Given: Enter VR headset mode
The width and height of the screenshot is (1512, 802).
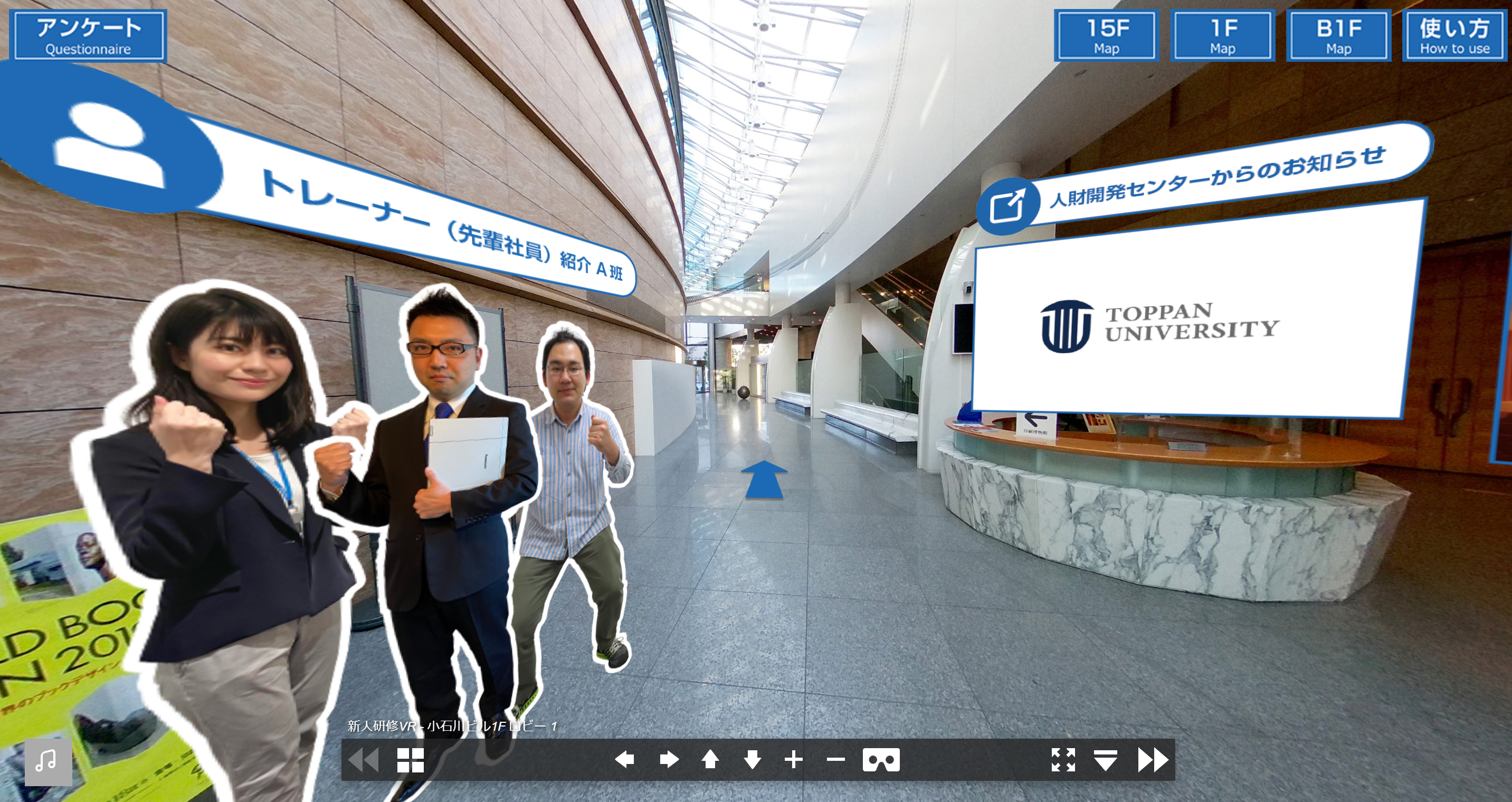Looking at the screenshot, I should (881, 760).
